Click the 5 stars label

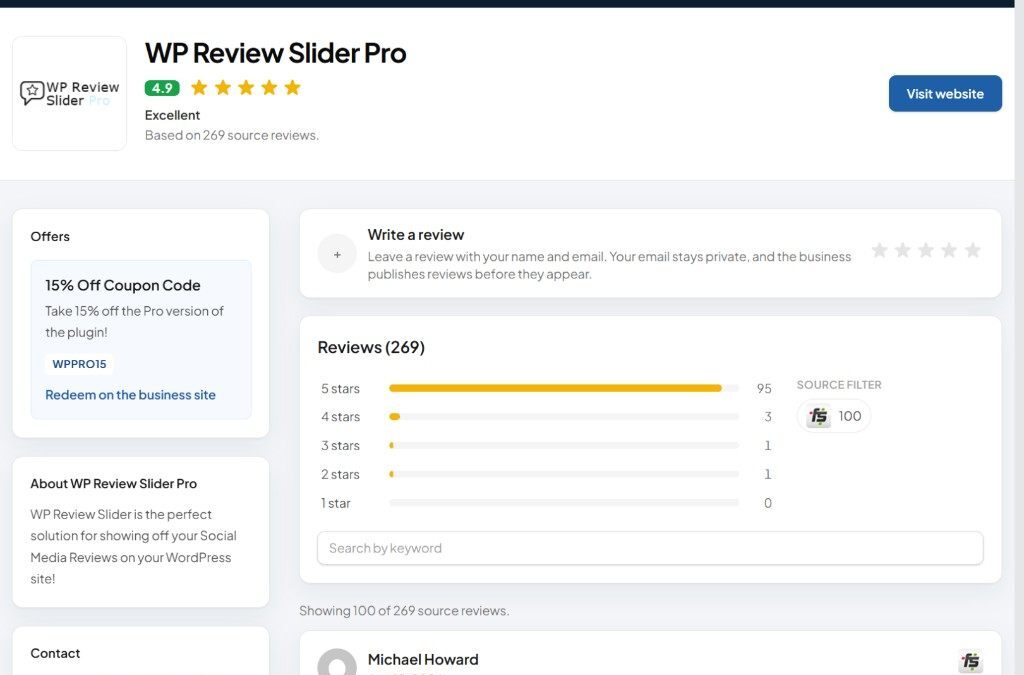pyautogui.click(x=340, y=388)
